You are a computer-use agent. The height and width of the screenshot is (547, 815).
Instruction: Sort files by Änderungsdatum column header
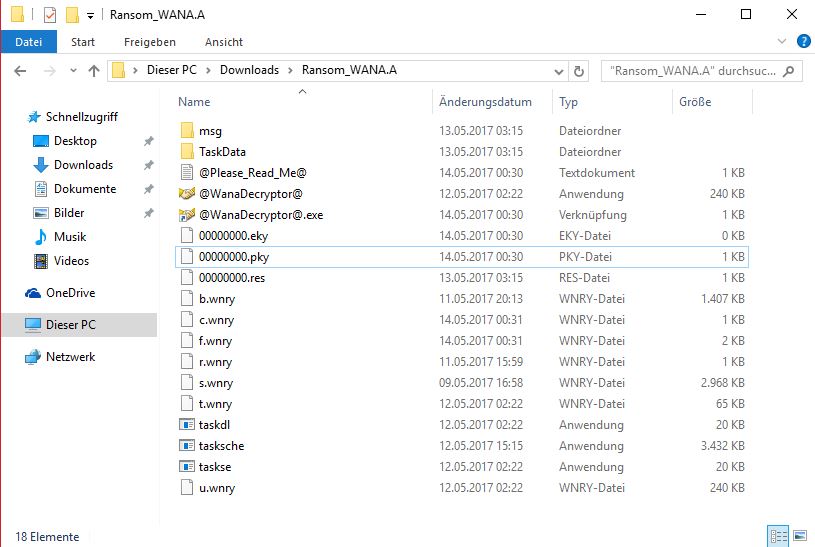click(485, 102)
